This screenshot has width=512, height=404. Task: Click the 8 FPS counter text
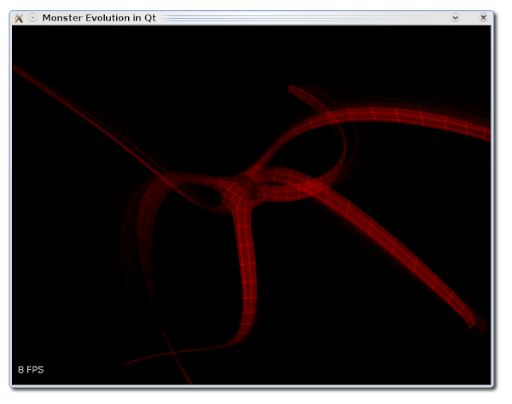point(31,370)
